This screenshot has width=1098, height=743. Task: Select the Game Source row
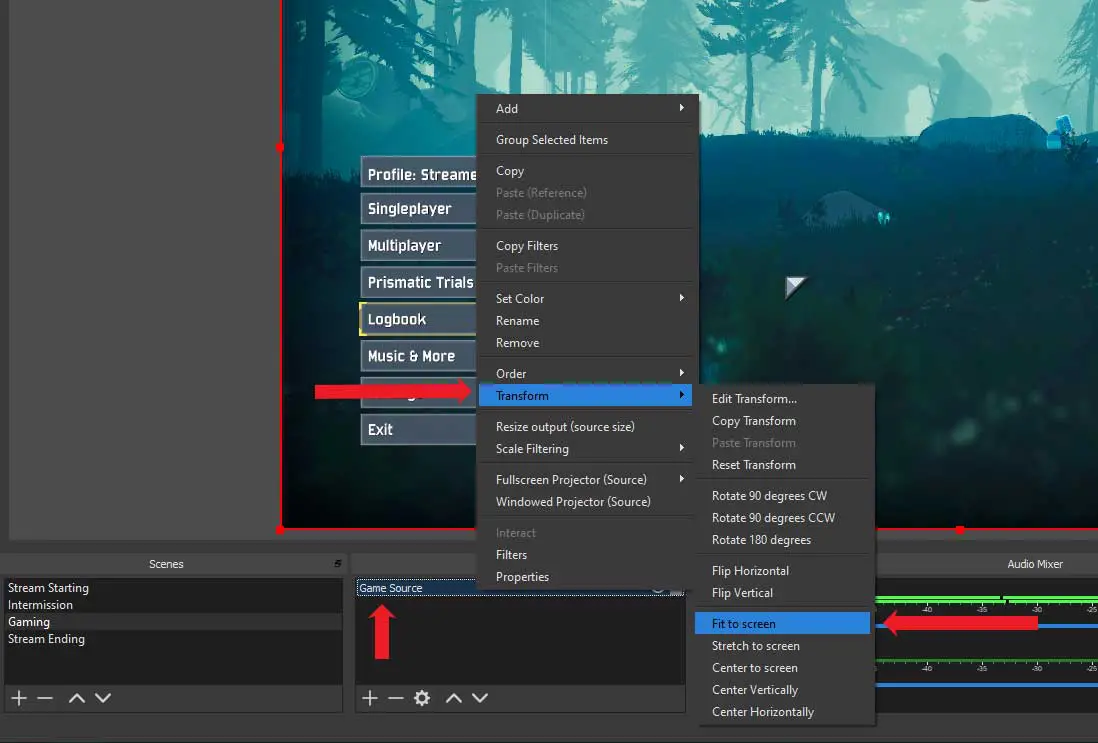520,588
